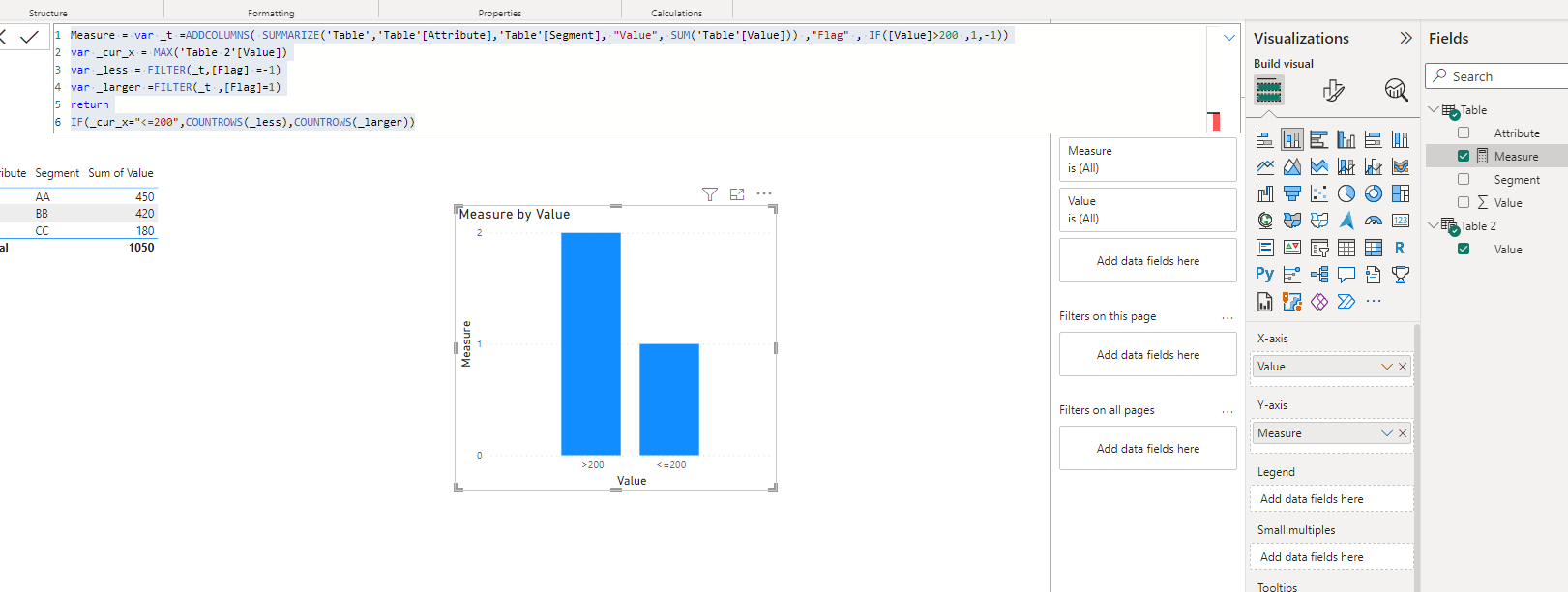1568x592 pixels.
Task: Select the 100% stacked bar chart visual
Action: (1373, 139)
